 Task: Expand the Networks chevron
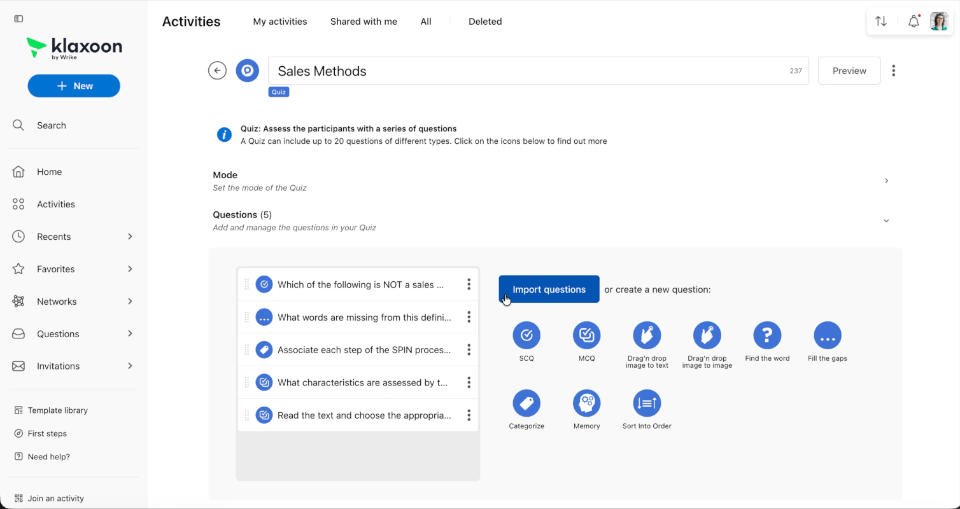pyautogui.click(x=130, y=301)
